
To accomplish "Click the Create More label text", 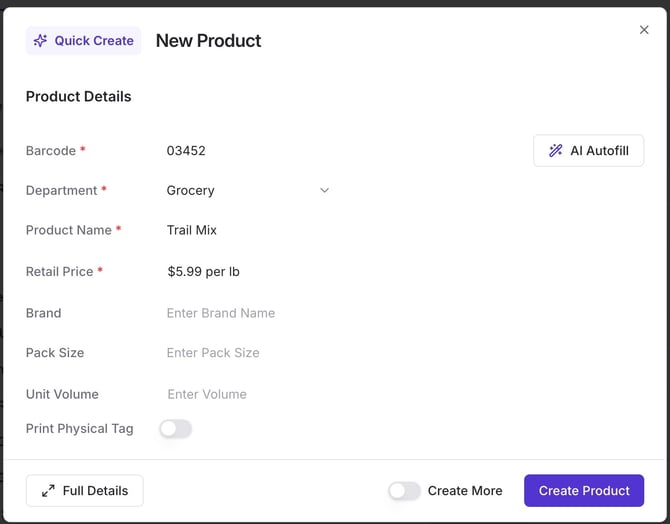I will (x=465, y=491).
